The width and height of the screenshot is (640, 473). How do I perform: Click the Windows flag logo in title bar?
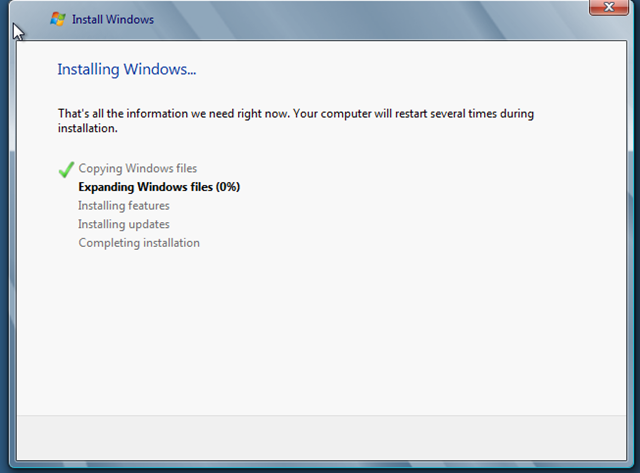click(x=58, y=19)
